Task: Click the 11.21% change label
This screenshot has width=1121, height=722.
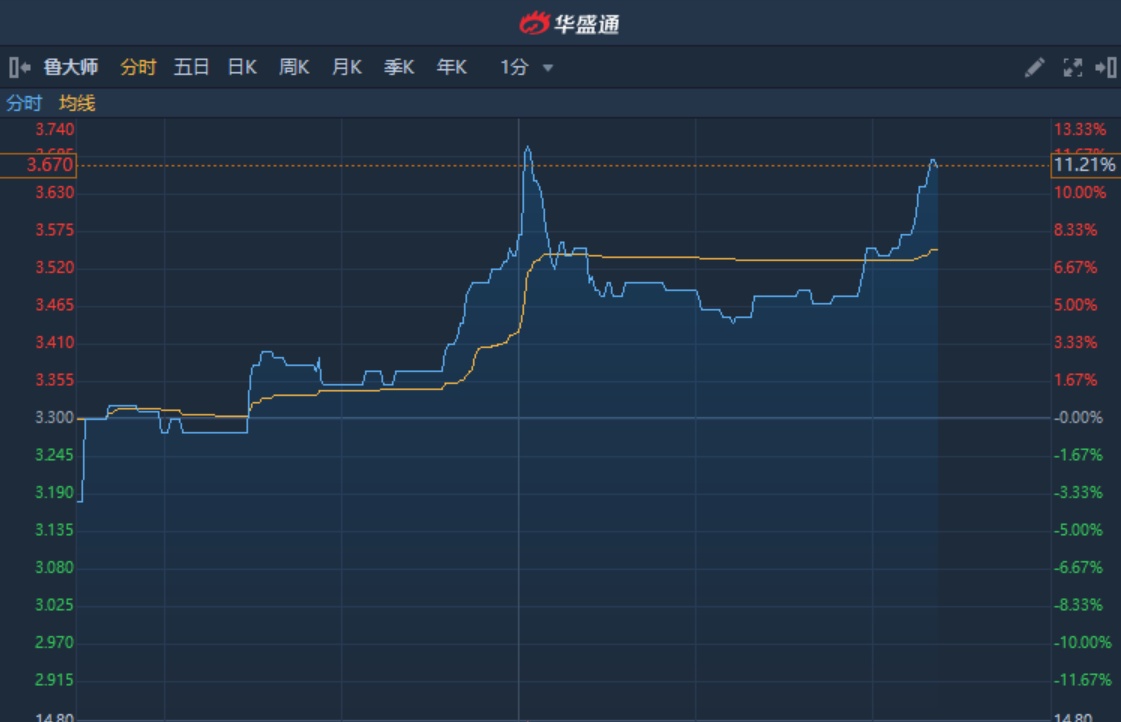Action: click(1085, 165)
